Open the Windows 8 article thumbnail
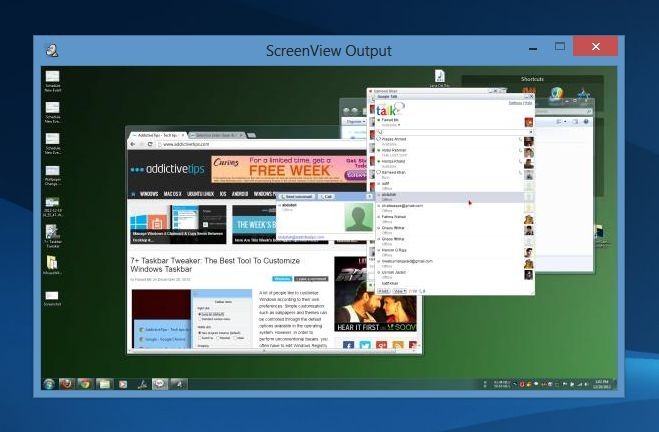Screen dimensions: 659x432 tap(178, 224)
